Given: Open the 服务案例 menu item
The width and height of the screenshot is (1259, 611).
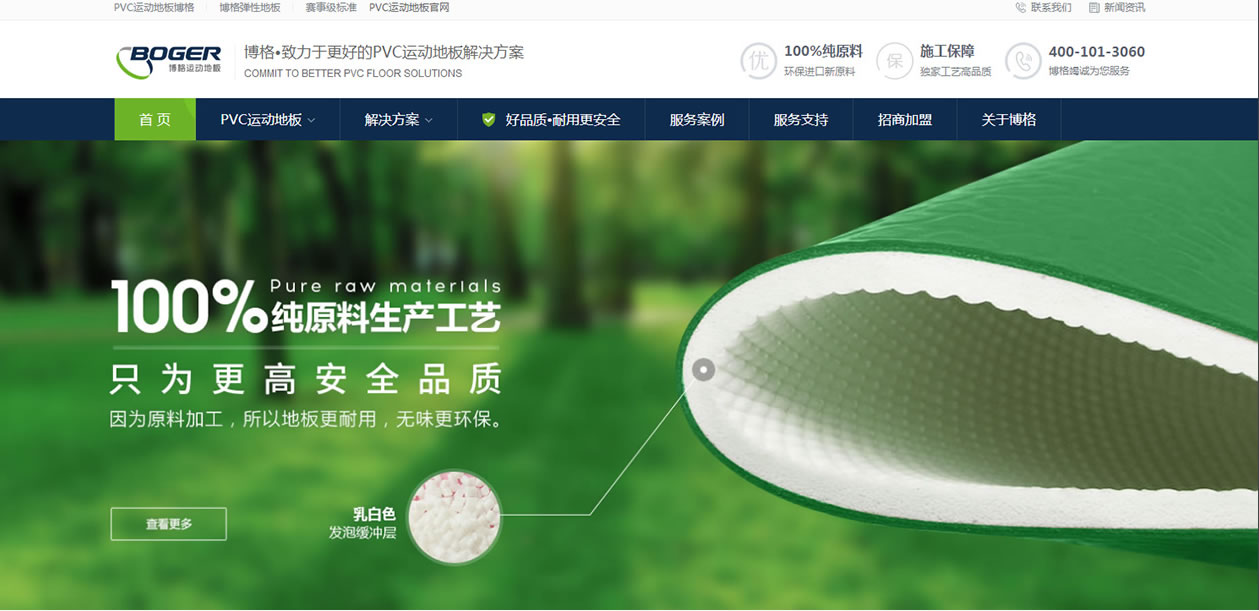Looking at the screenshot, I should [x=697, y=119].
